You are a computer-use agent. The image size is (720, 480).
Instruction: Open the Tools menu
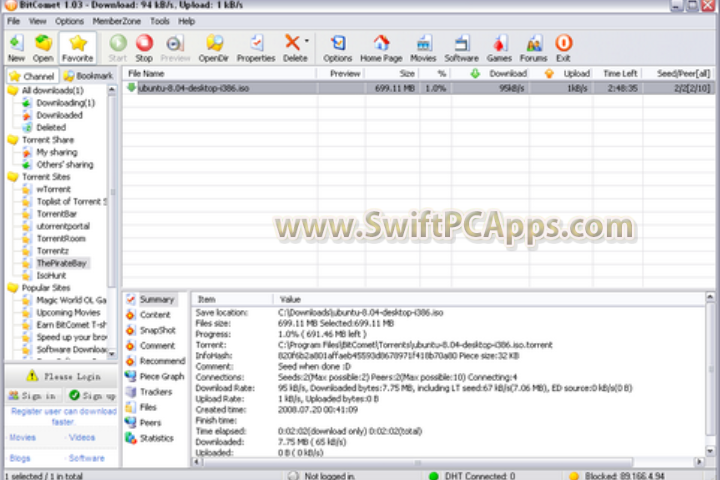pyautogui.click(x=160, y=21)
